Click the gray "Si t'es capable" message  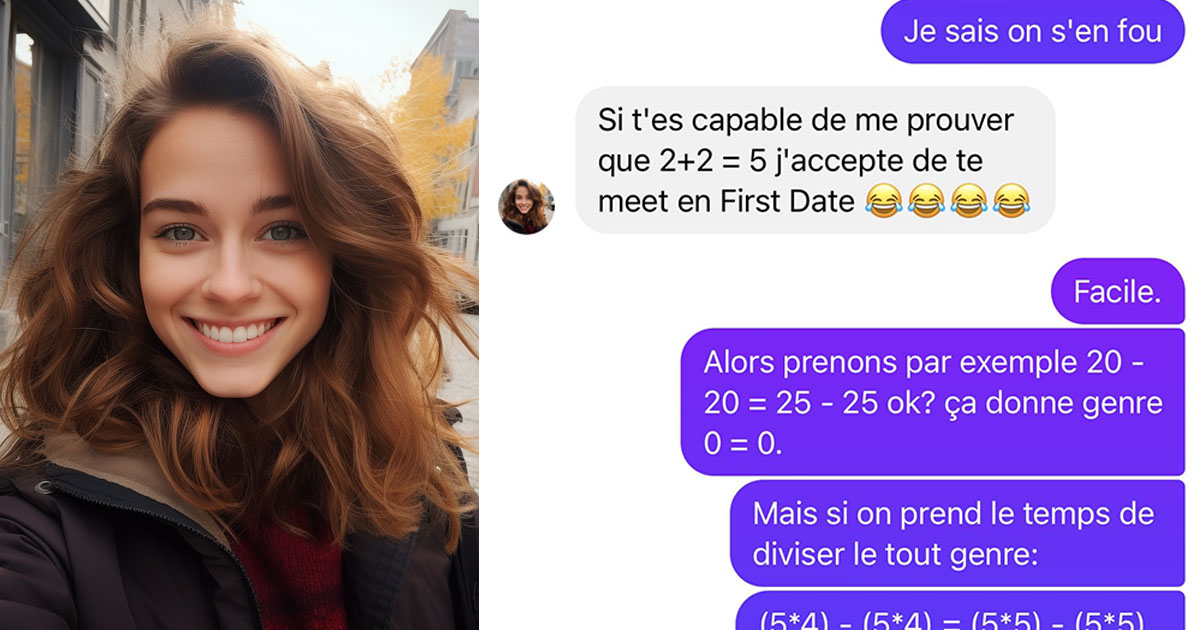click(816, 160)
